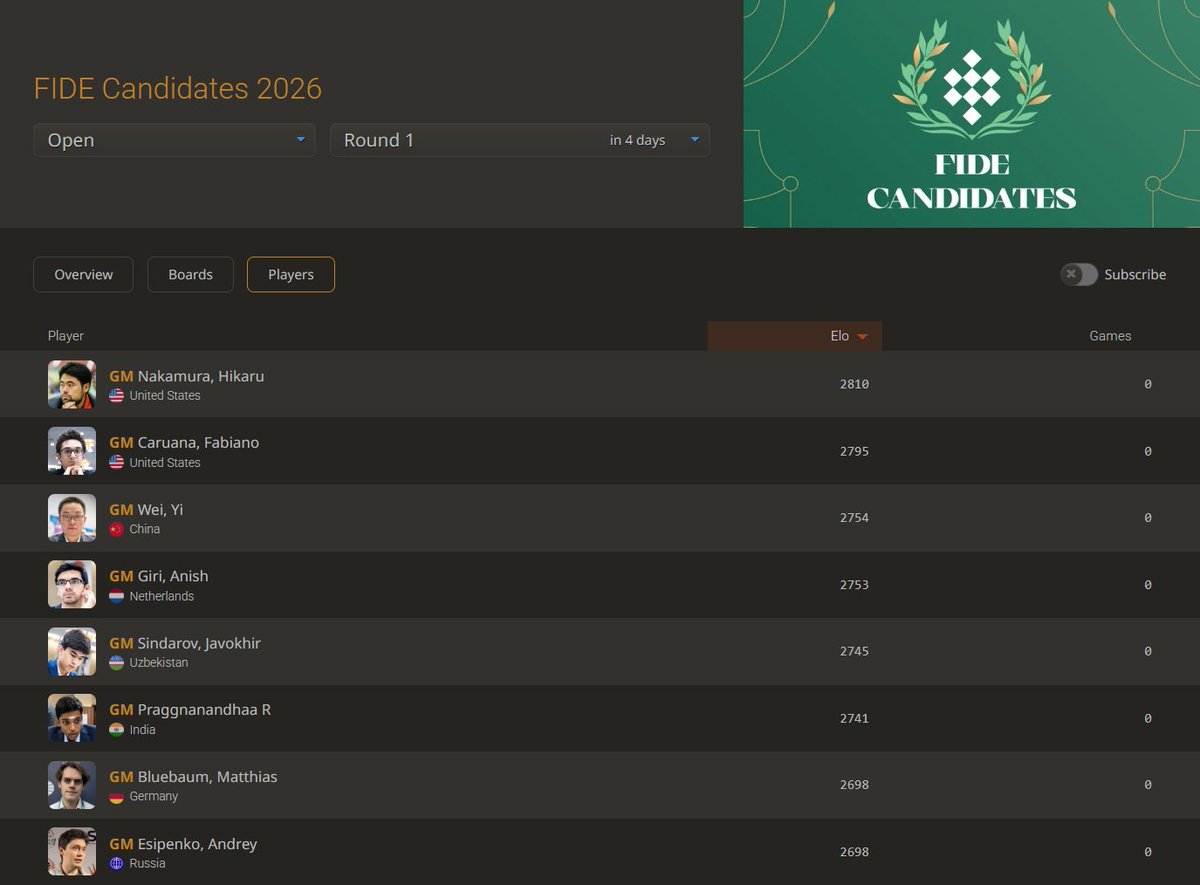The height and width of the screenshot is (885, 1200).
Task: Click the FIDE Candidates banner image
Action: (971, 114)
